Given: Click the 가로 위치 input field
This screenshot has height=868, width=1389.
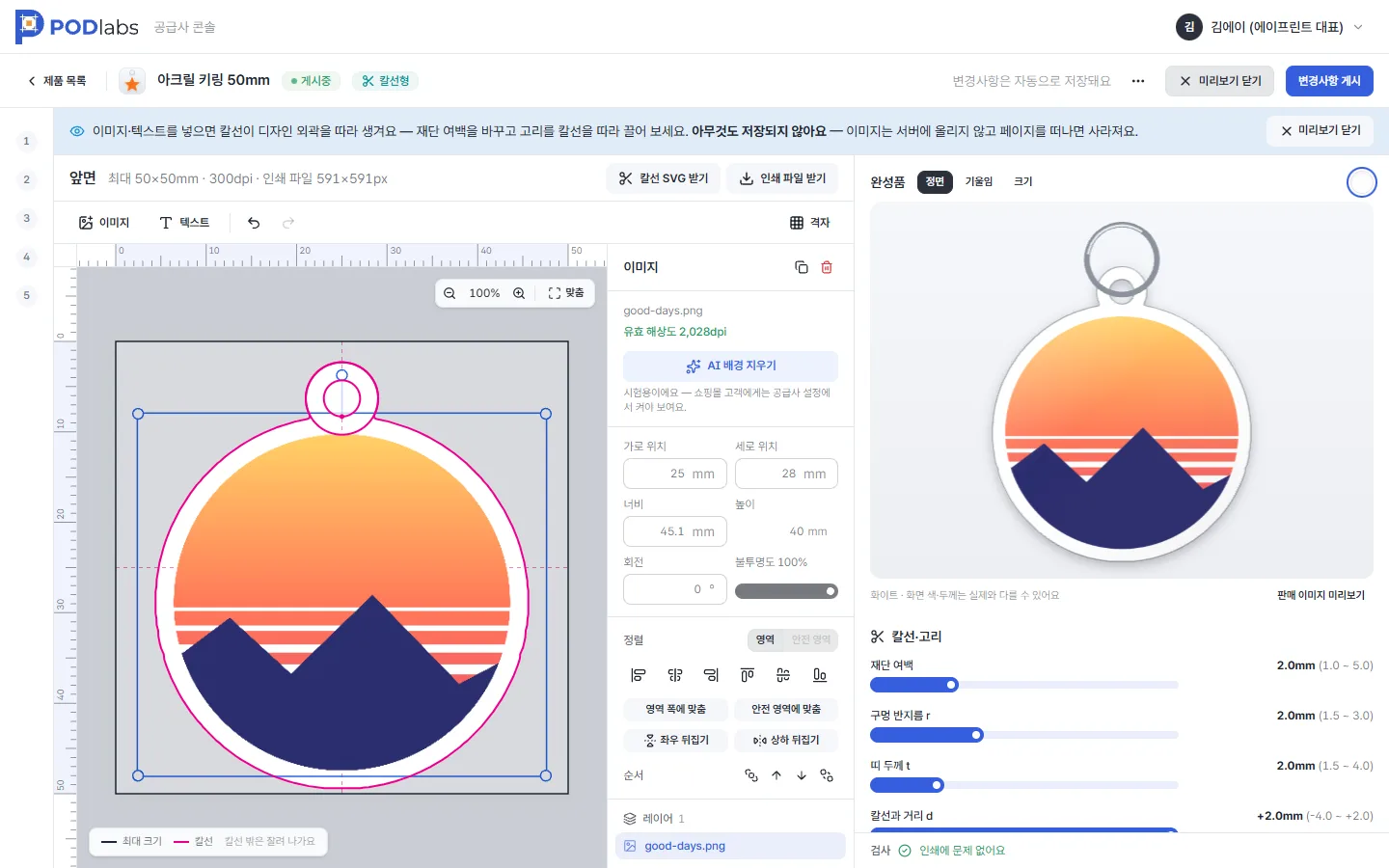Looking at the screenshot, I should click(x=675, y=474).
